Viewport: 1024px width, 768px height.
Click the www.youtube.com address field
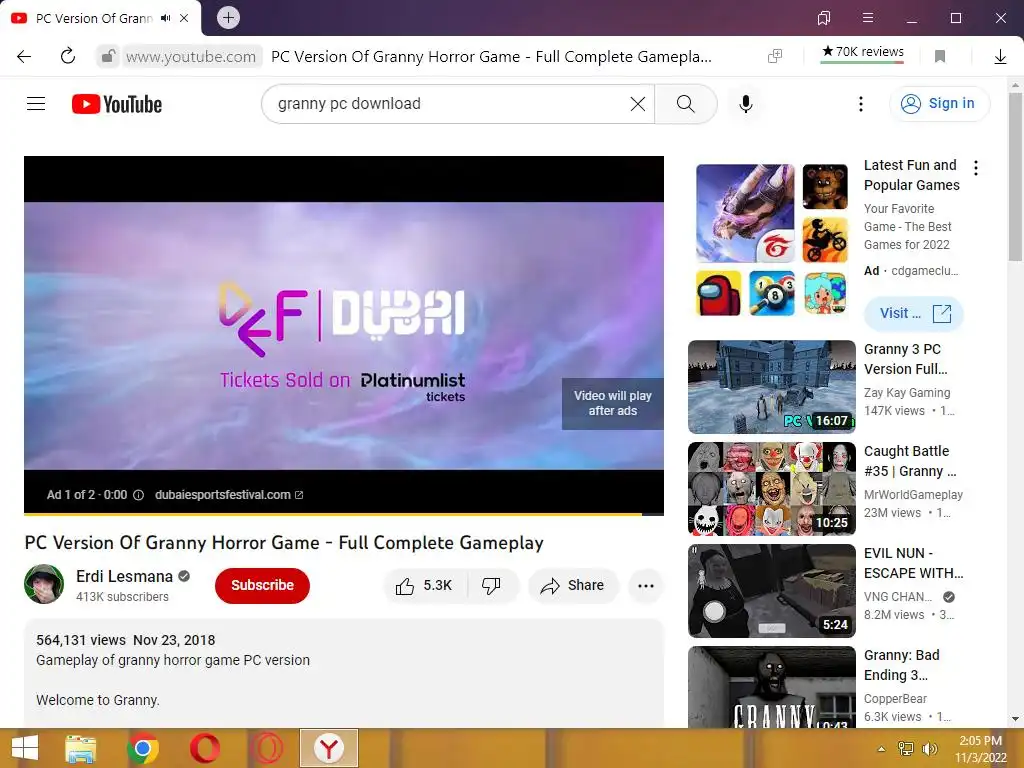pyautogui.click(x=191, y=57)
